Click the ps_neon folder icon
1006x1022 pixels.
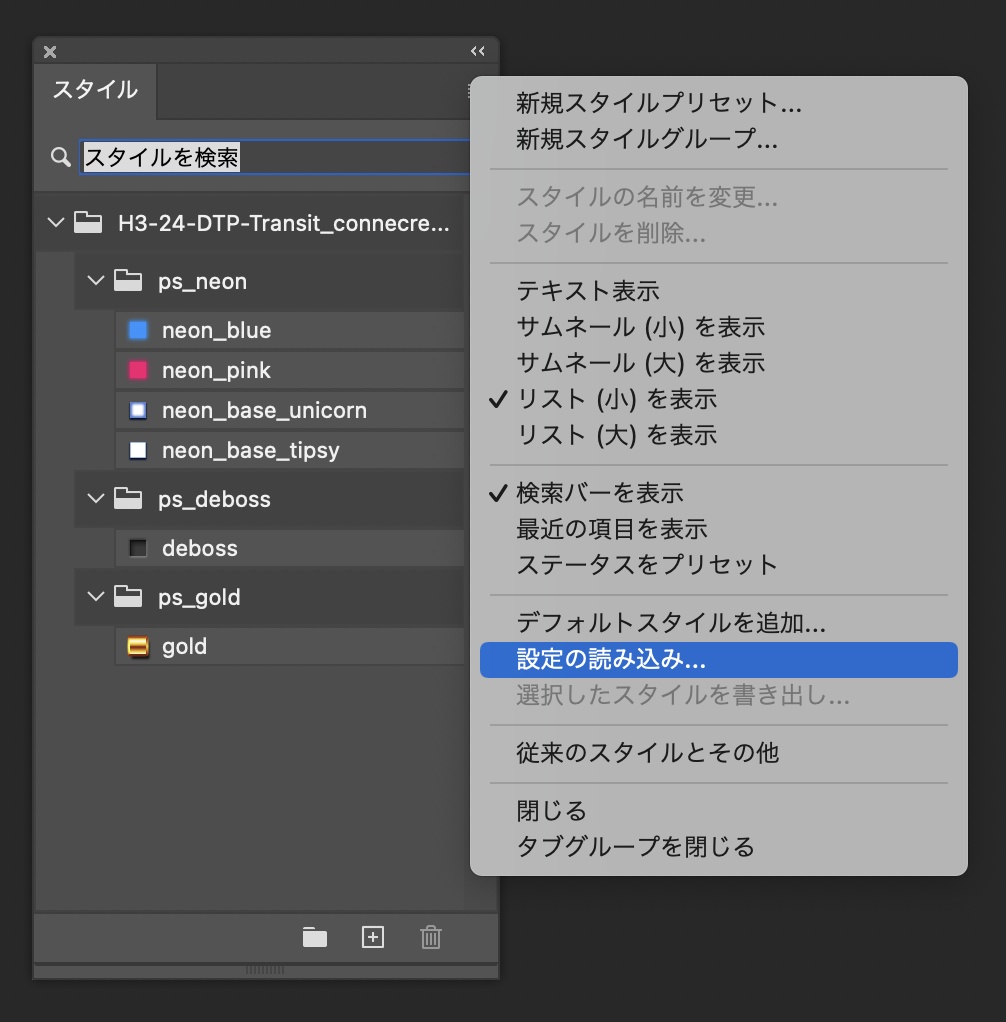pyautogui.click(x=127, y=281)
